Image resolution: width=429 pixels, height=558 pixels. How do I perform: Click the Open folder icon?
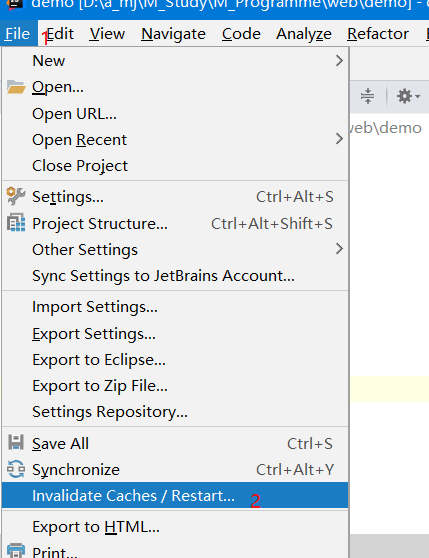[x=16, y=87]
